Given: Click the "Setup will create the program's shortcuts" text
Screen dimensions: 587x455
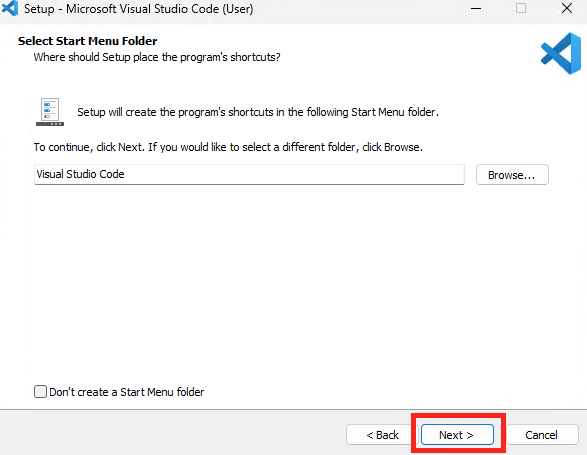Looking at the screenshot, I should pyautogui.click(x=258, y=112).
